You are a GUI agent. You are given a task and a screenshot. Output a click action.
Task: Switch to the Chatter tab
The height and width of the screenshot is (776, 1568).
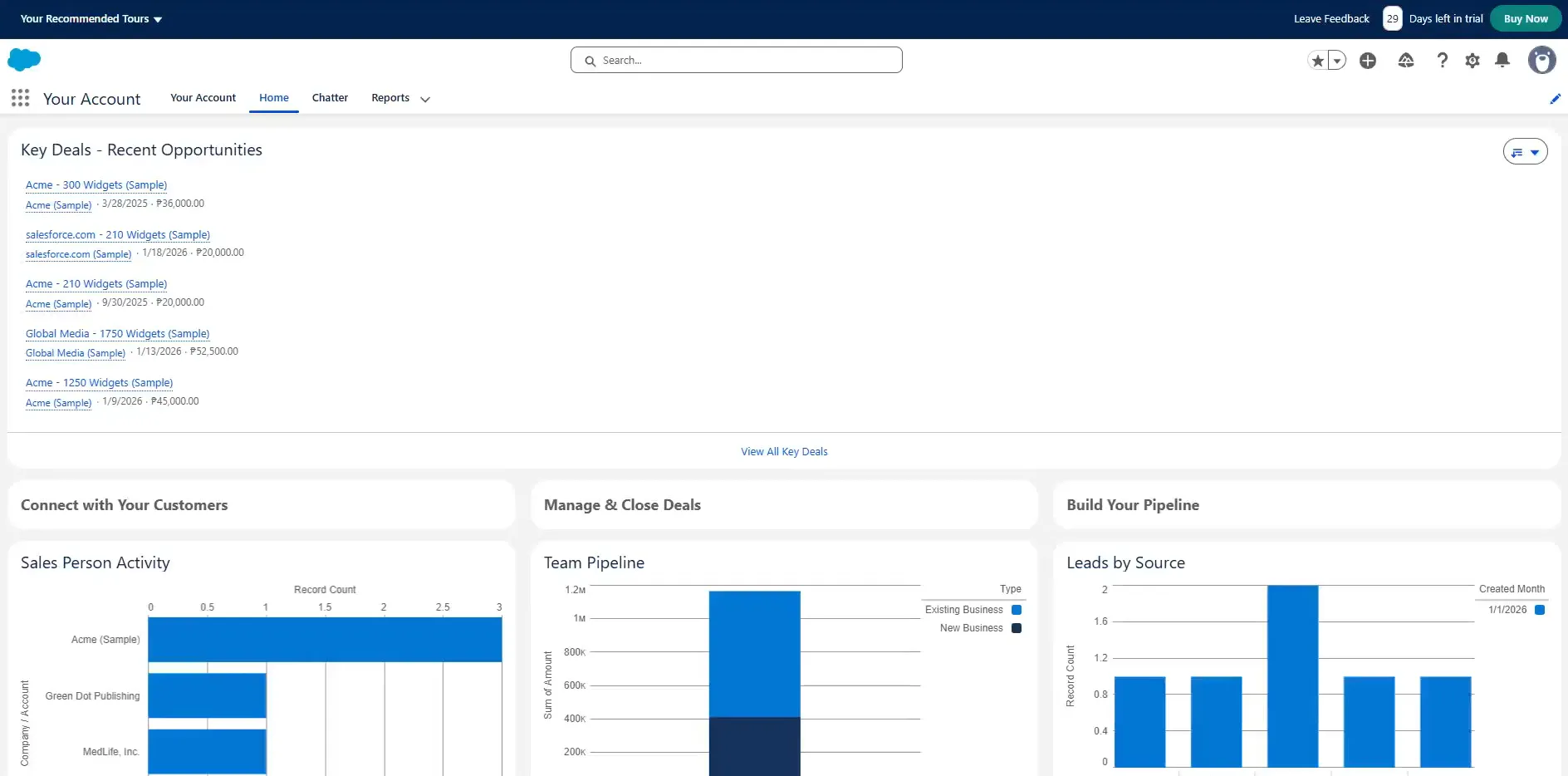pos(330,98)
